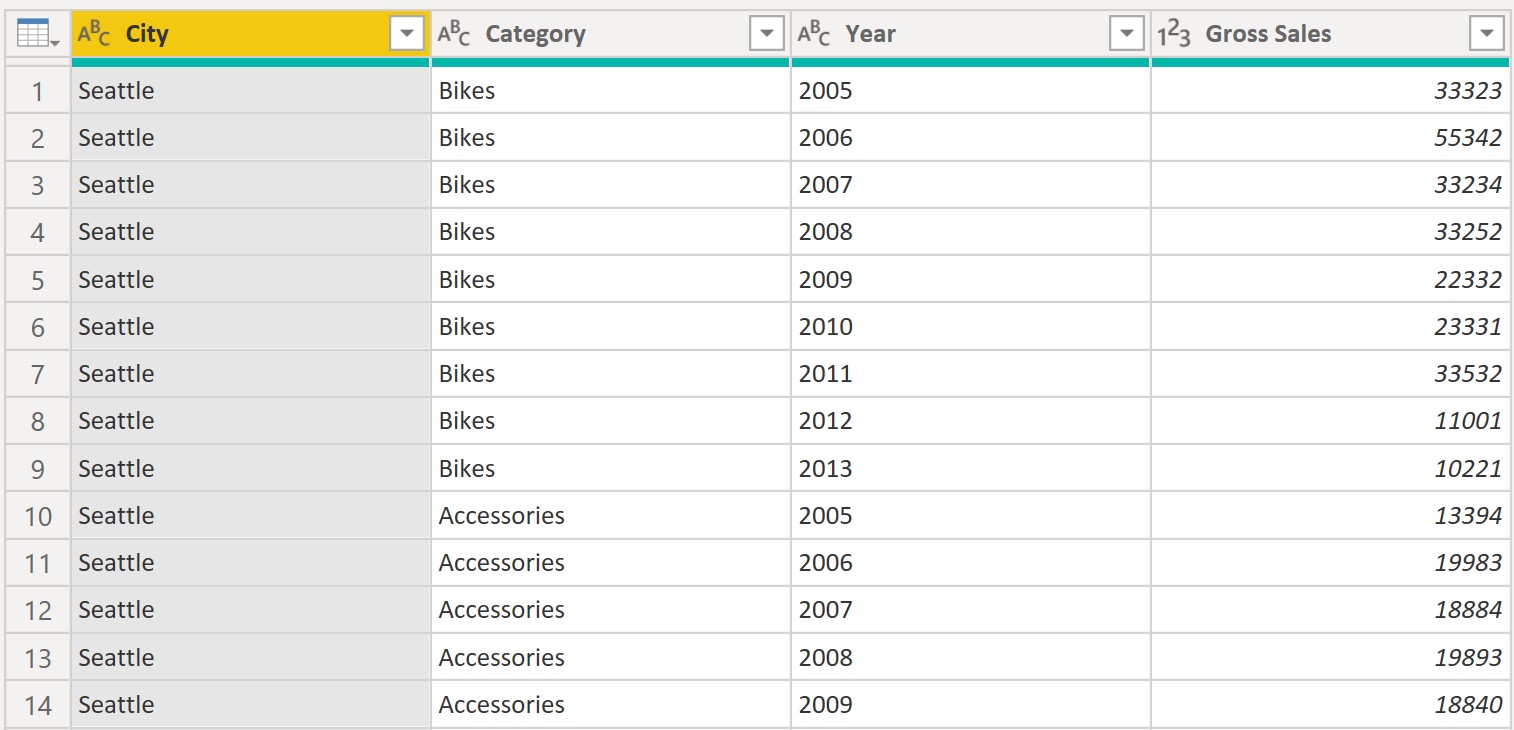Click the ABC data type icon on Year column
1514x730 pixels.
point(812,33)
